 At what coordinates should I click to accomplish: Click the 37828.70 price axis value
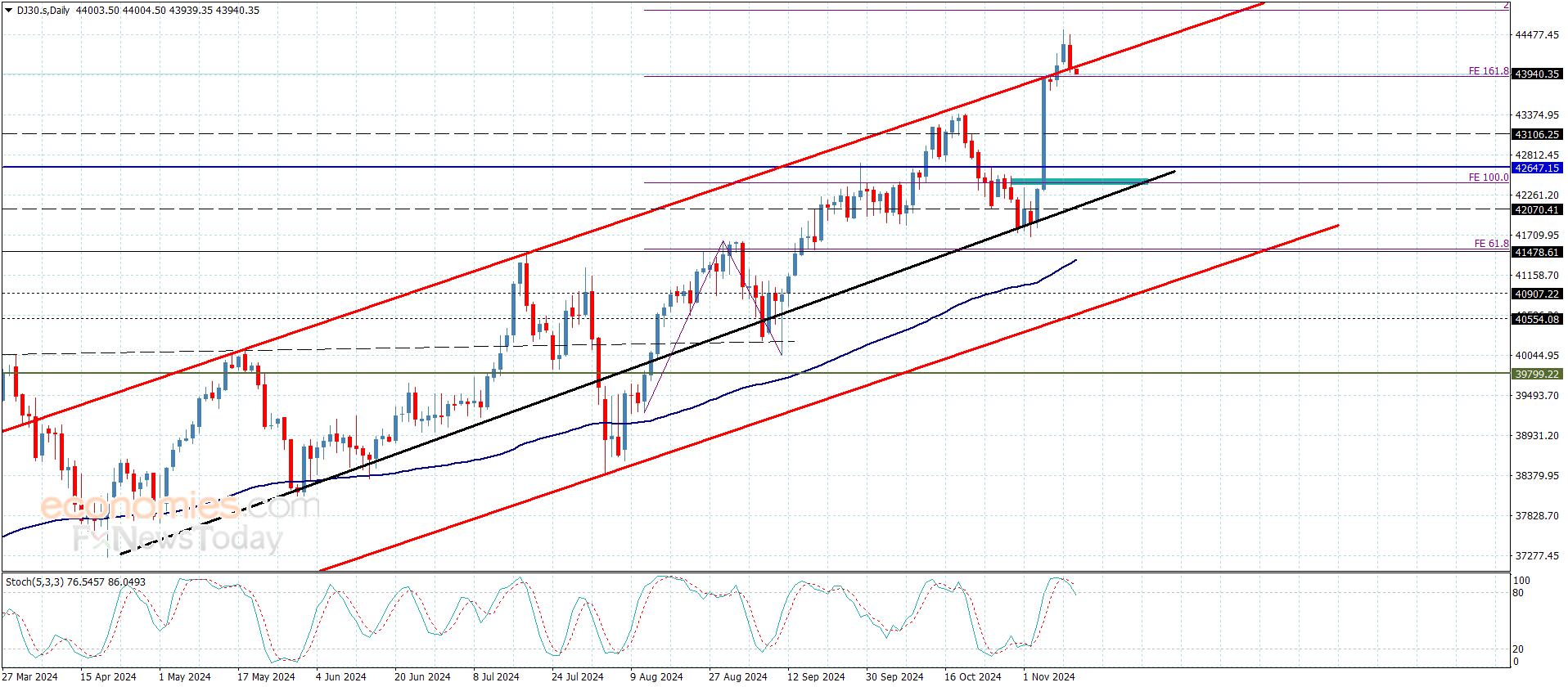pos(1537,516)
